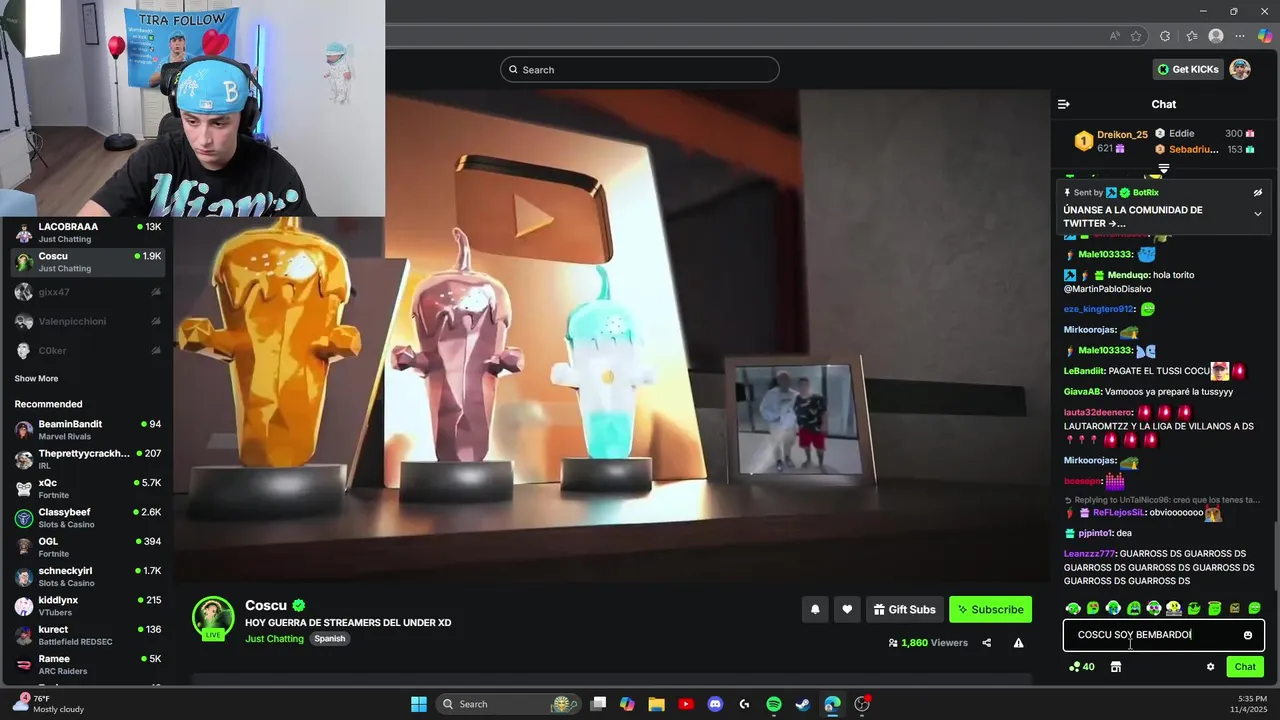This screenshot has width=1280, height=720.
Task: Open browser profile account icon
Action: pos(1216,36)
